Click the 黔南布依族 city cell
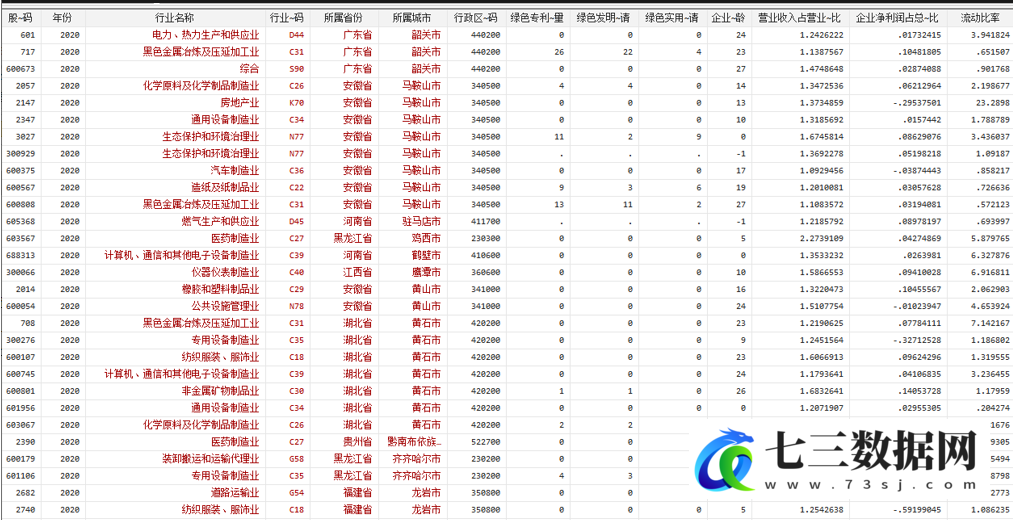 pyautogui.click(x=414, y=441)
